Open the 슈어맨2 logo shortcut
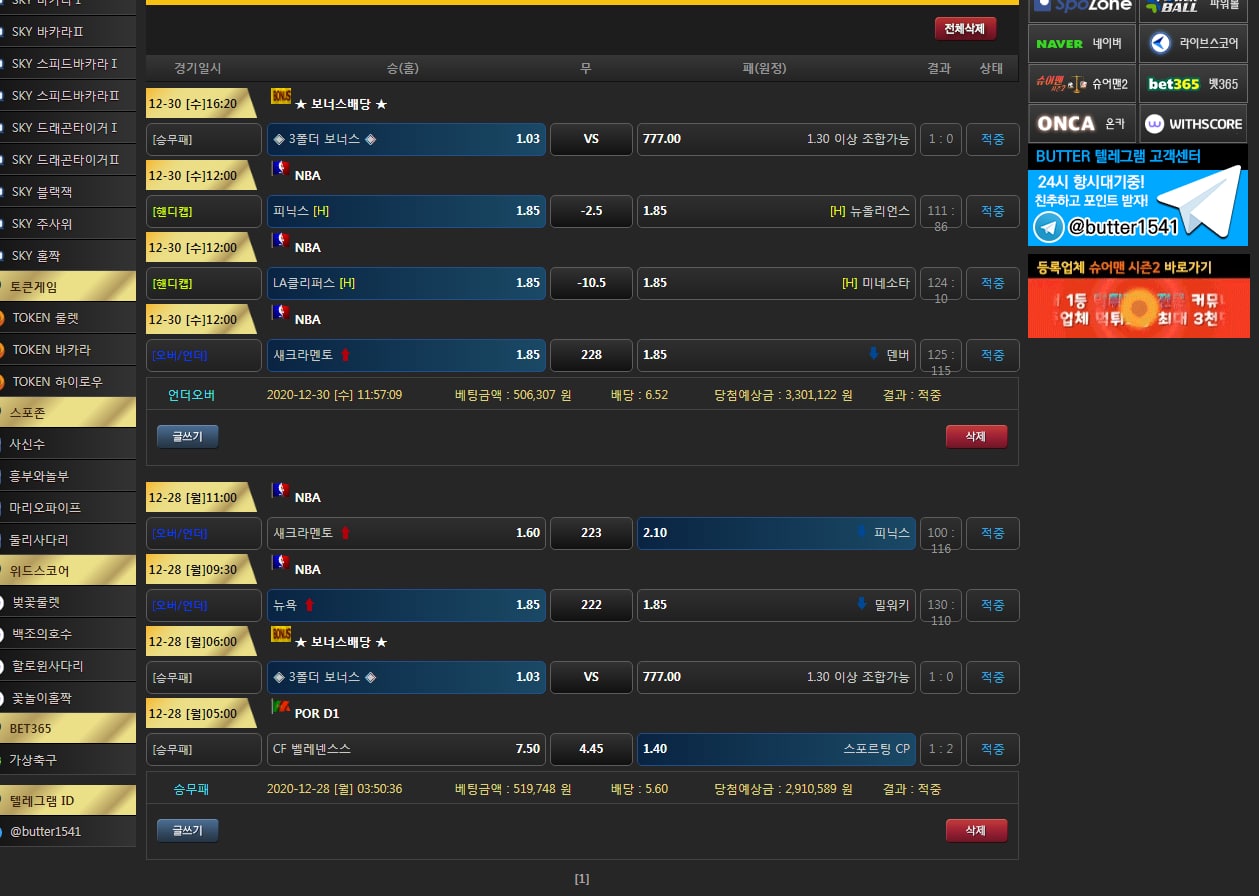 [x=1081, y=84]
